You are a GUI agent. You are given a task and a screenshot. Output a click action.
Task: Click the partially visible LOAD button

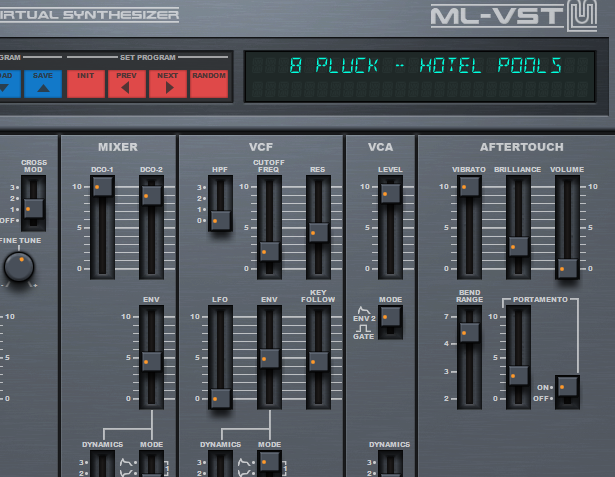tap(10, 84)
